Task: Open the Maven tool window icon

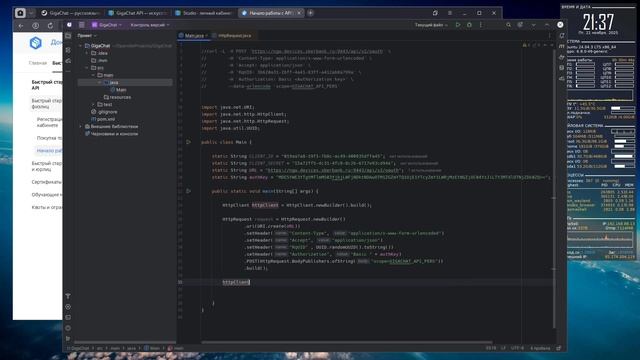Action: (x=562, y=47)
